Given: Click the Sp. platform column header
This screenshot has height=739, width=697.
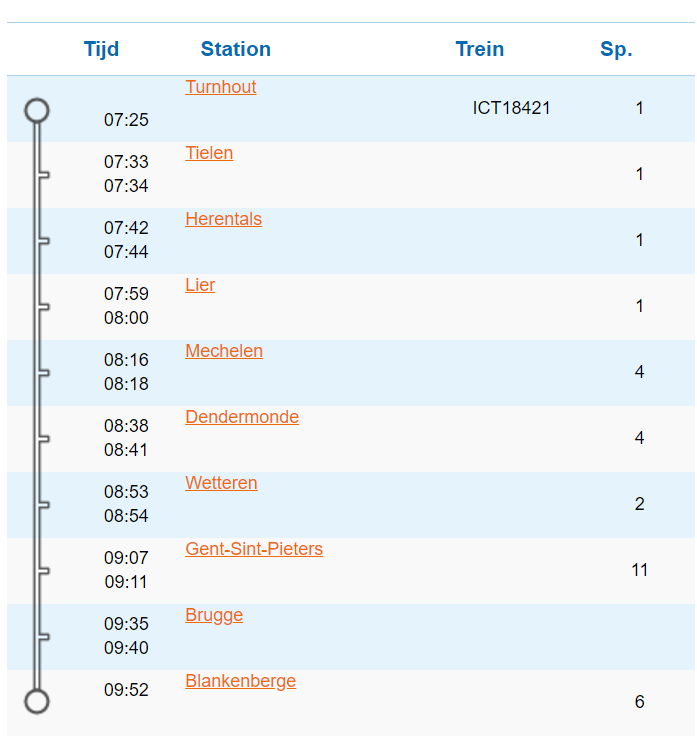Looking at the screenshot, I should pos(616,49).
